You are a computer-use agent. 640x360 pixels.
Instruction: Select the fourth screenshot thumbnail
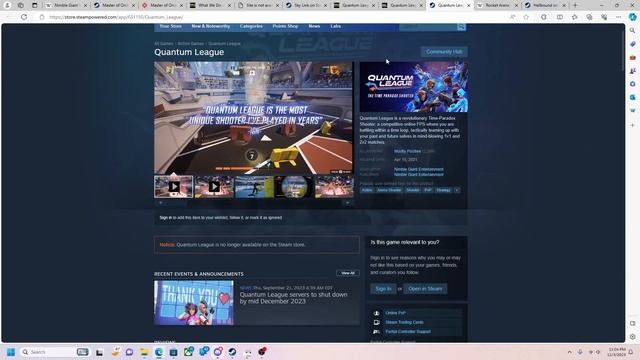tap(294, 187)
